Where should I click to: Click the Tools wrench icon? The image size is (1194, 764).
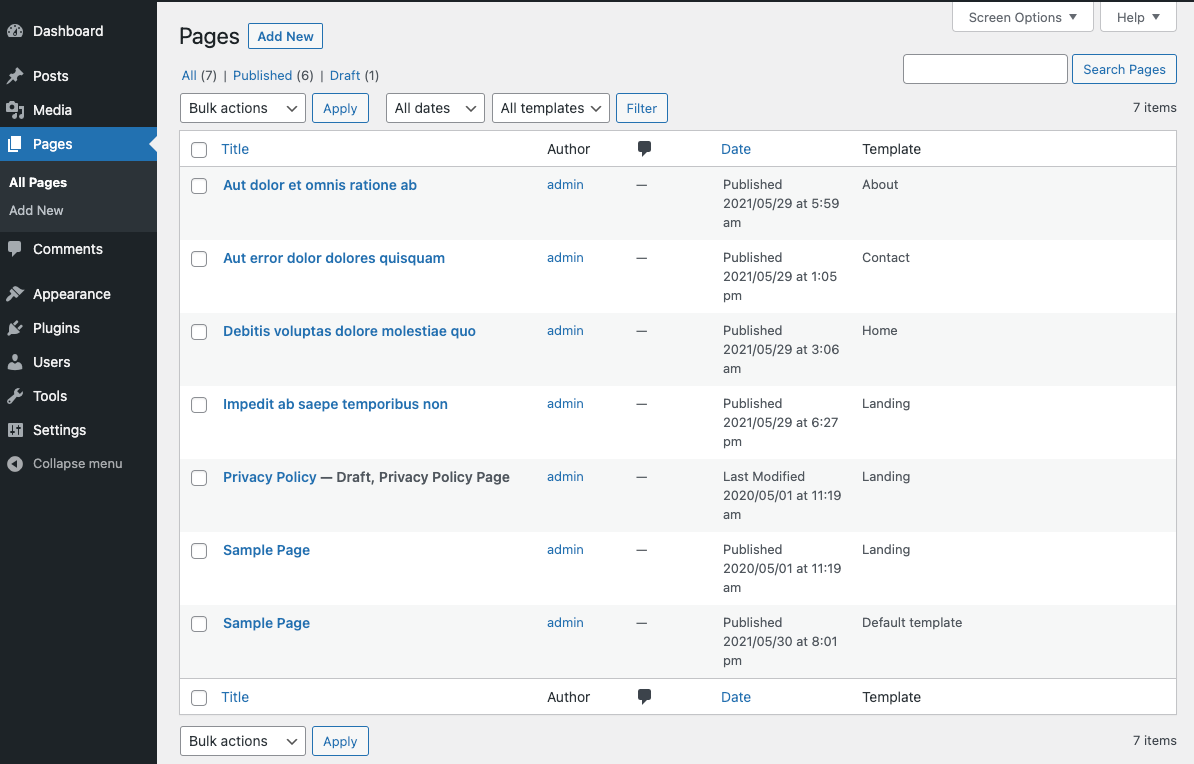click(x=15, y=396)
